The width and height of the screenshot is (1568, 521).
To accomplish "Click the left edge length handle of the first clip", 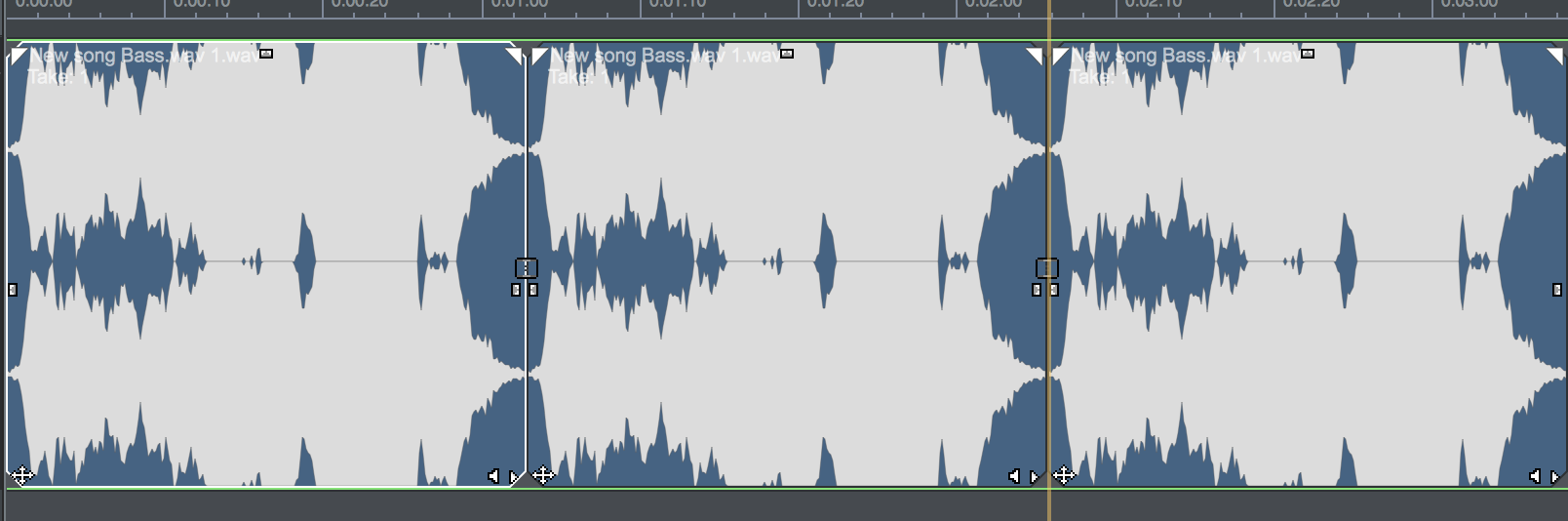I will (13, 290).
